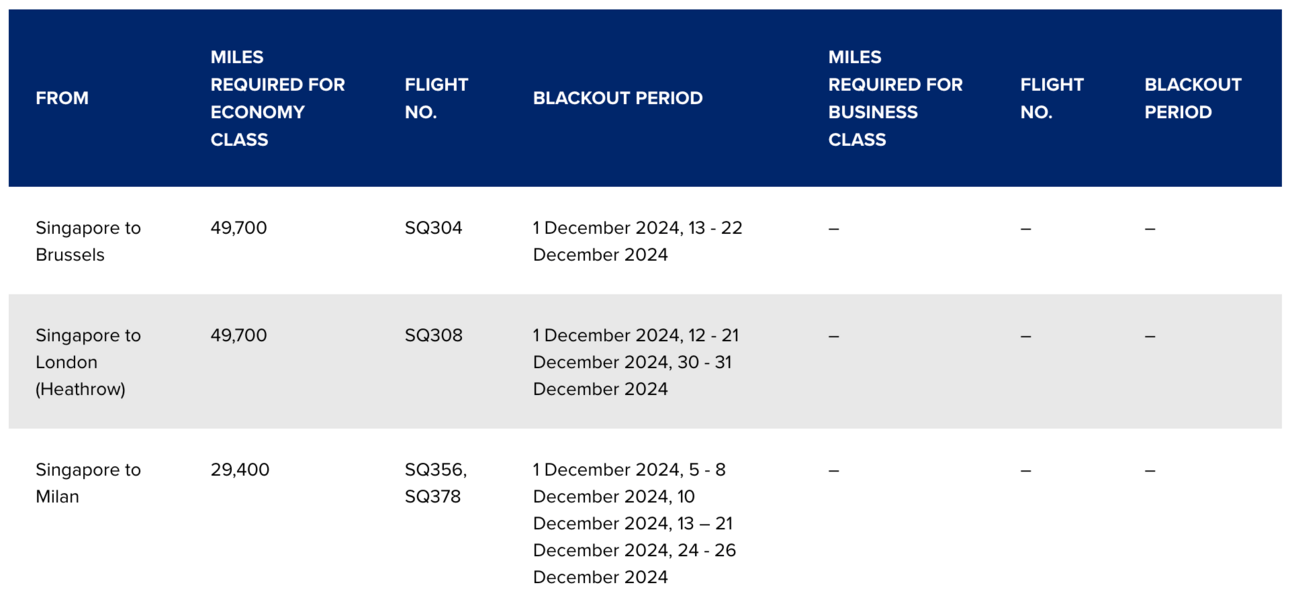Viewport: 1292px width, 610px height.
Task: Click the 49,700 miles for London
Action: coord(239,335)
